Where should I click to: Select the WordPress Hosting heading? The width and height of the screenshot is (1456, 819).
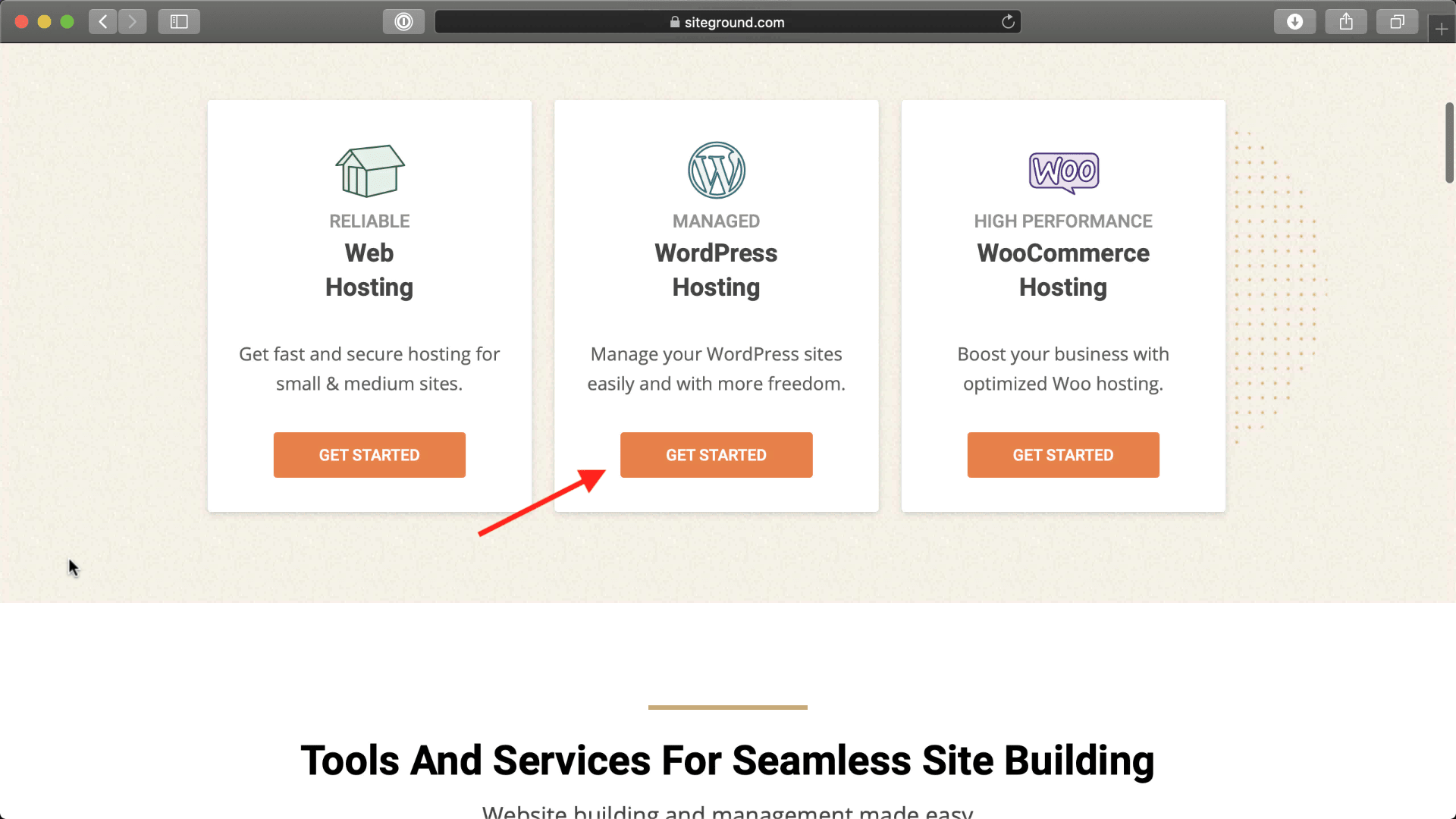[x=717, y=270]
